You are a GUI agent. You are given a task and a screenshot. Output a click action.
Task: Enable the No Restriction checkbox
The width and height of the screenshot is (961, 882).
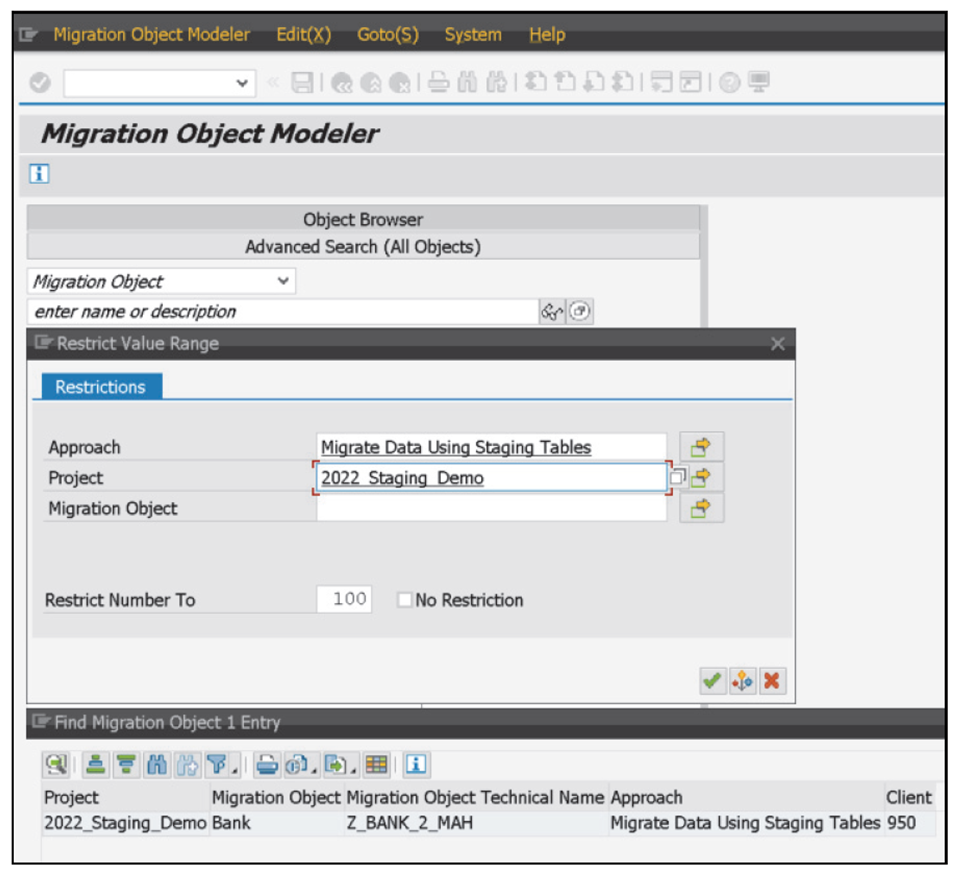tap(404, 599)
